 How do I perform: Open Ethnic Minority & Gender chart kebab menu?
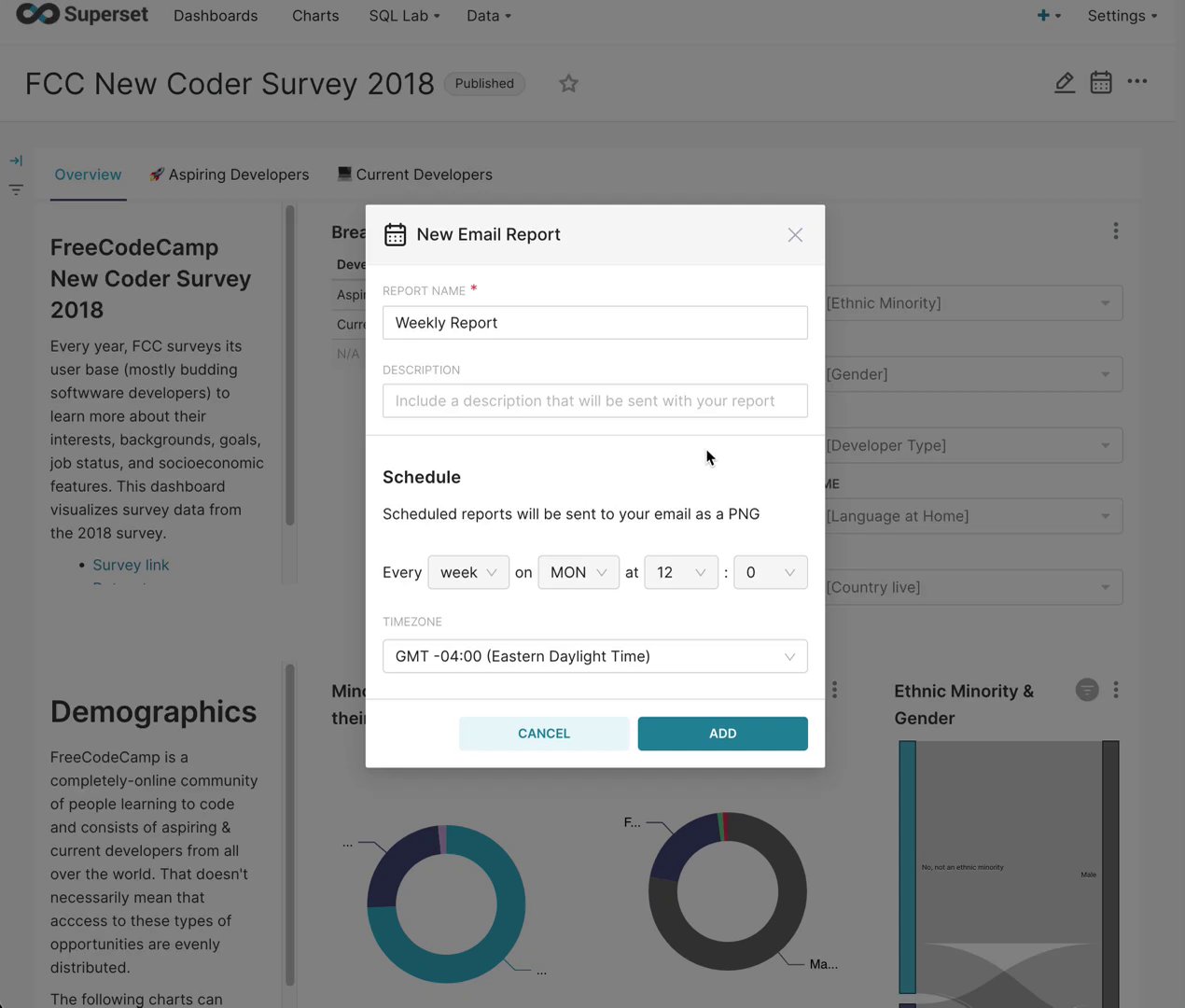pos(1115,690)
